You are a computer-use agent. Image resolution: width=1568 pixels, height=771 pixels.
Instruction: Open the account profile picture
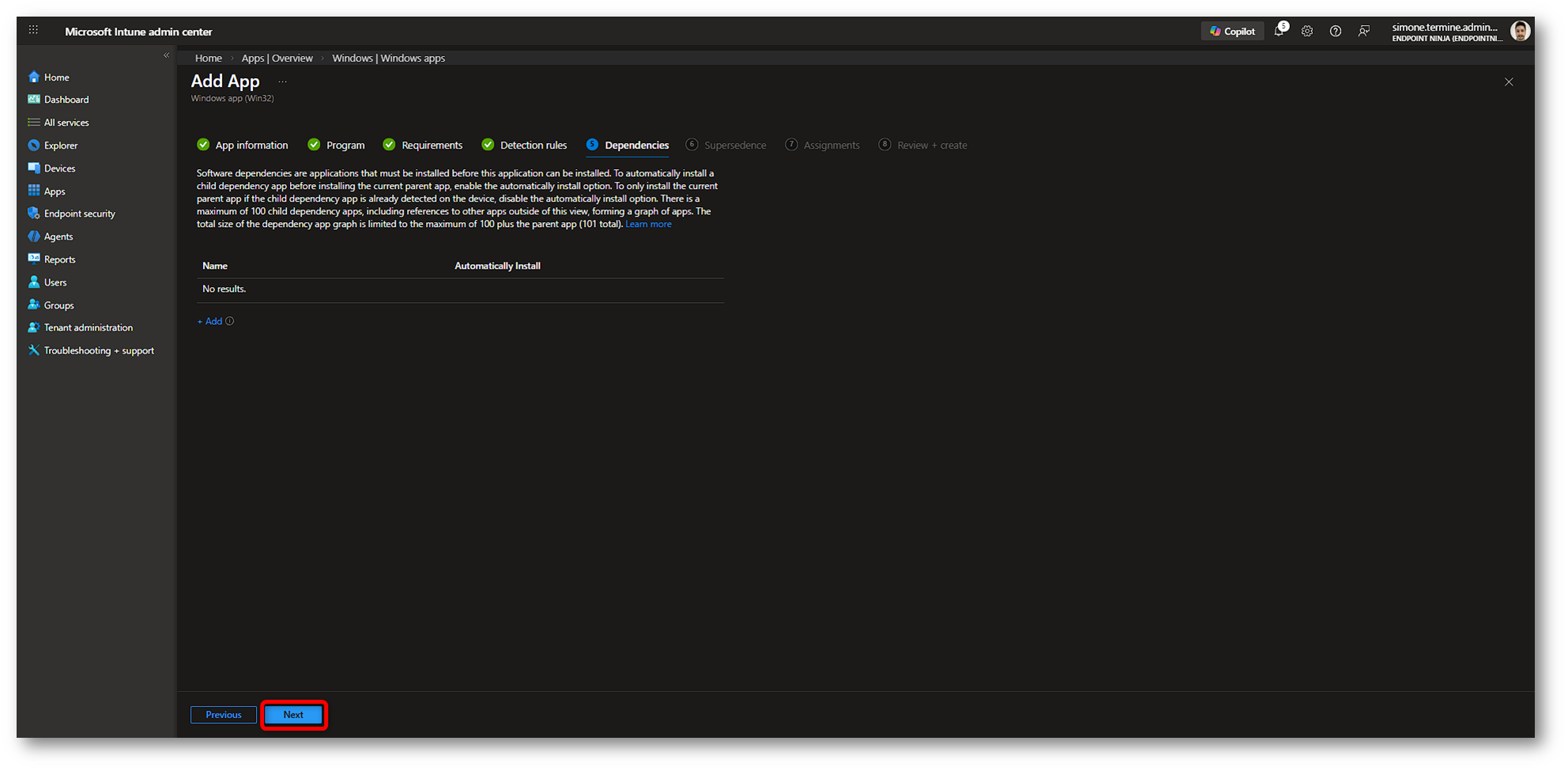coord(1520,31)
